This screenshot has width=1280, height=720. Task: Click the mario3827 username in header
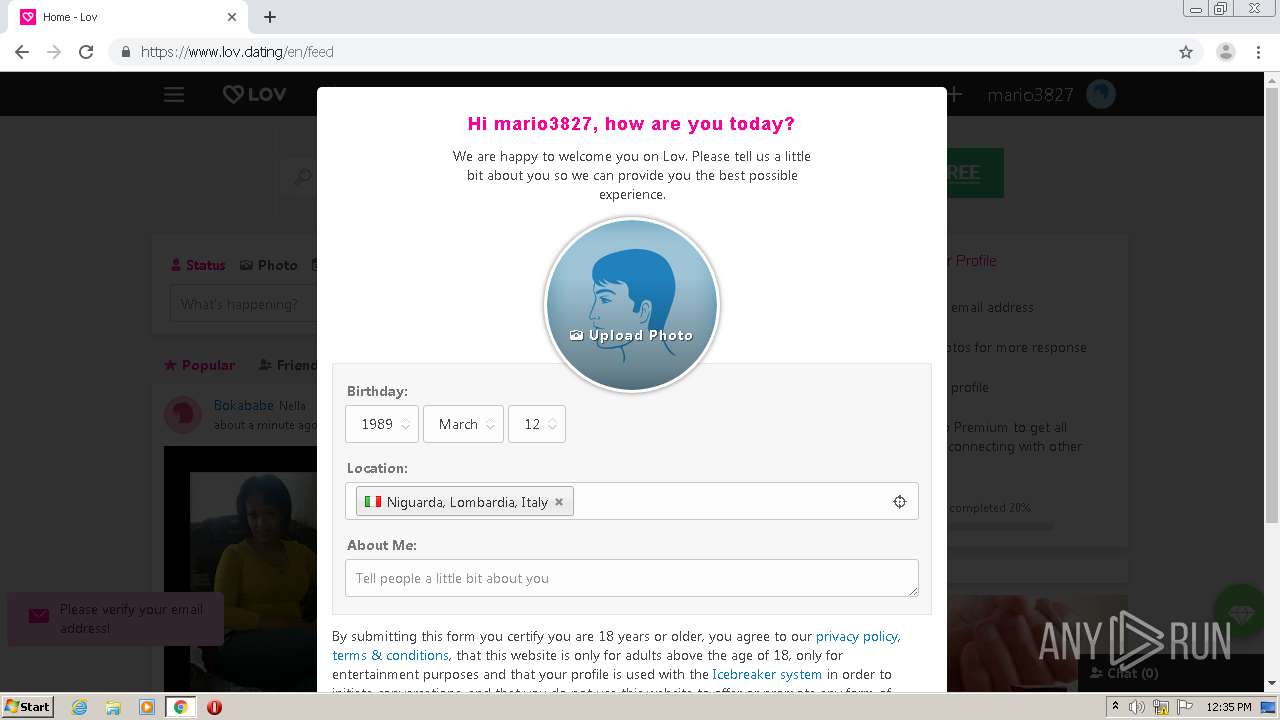[x=1030, y=95]
